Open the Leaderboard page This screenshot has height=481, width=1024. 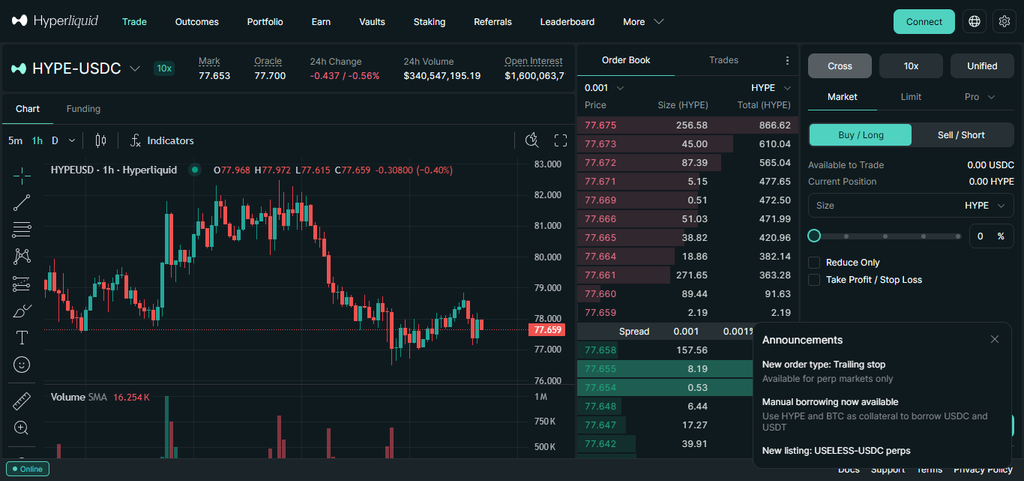[x=567, y=22]
